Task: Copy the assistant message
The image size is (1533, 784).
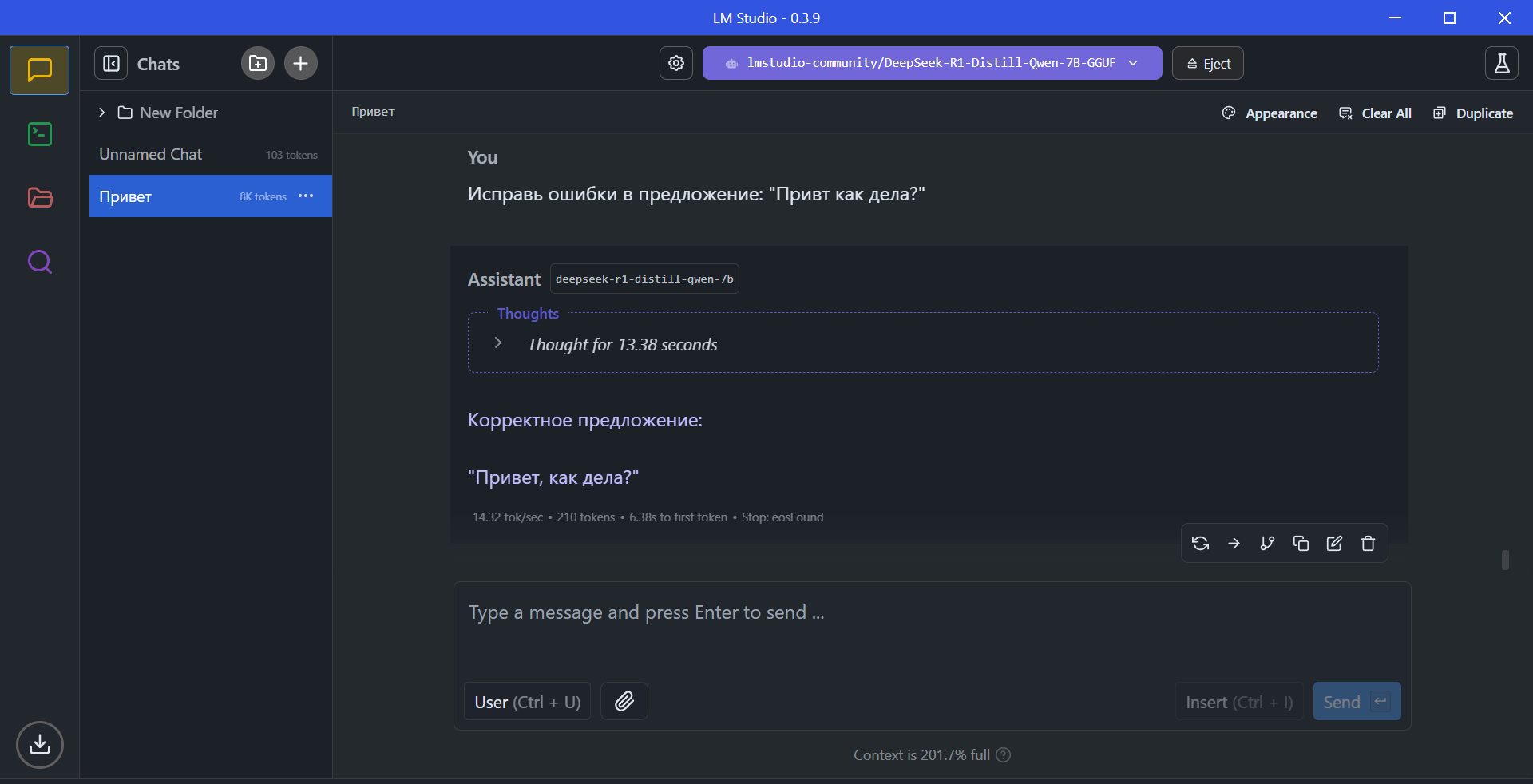Action: (x=1301, y=544)
